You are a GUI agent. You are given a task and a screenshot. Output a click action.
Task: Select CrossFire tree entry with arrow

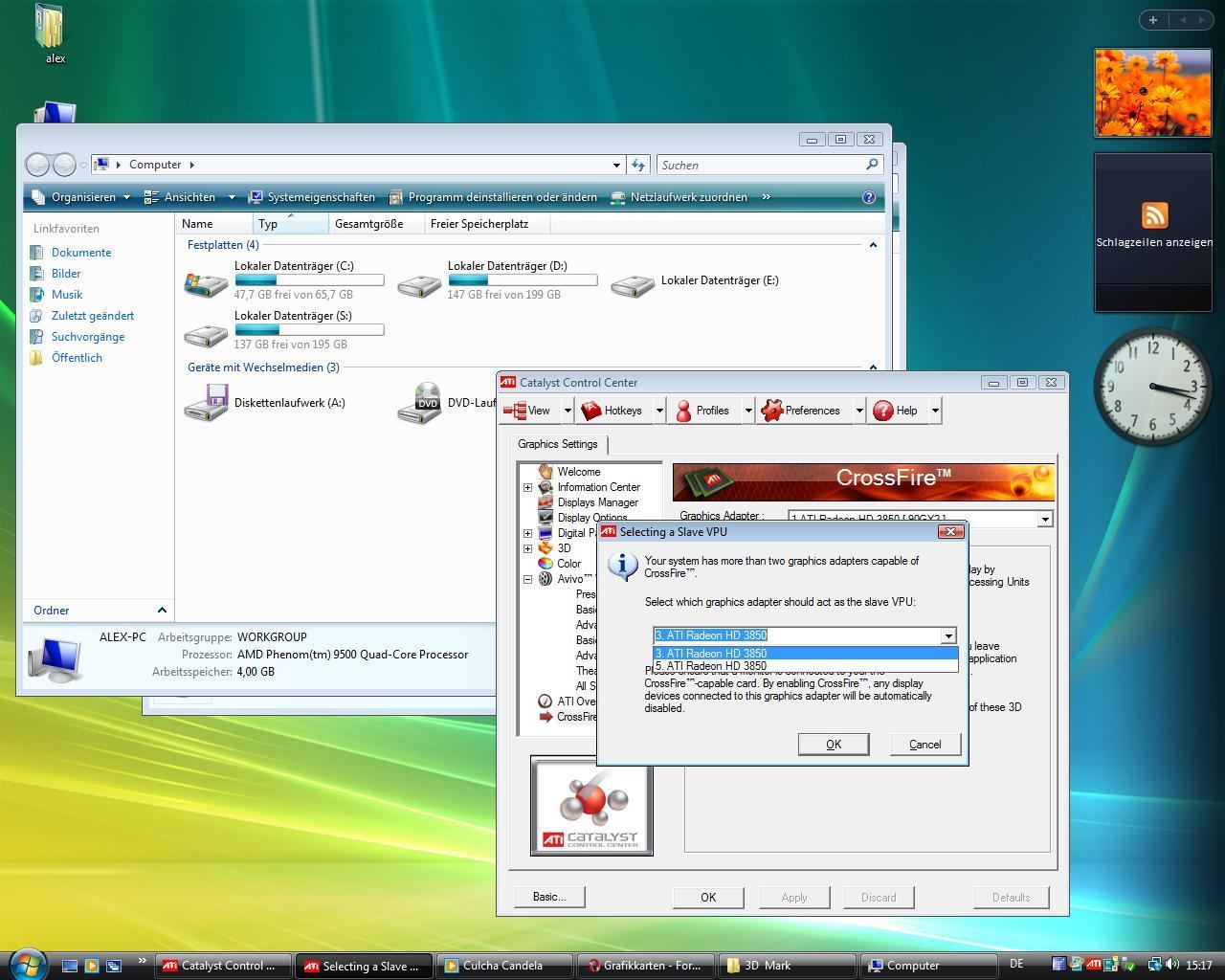point(576,717)
